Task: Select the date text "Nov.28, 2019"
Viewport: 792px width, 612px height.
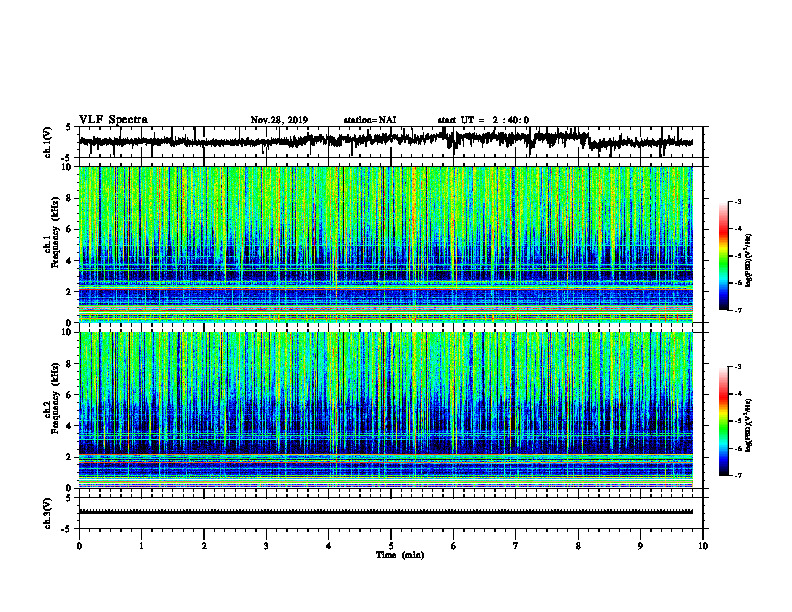Action: [279, 120]
